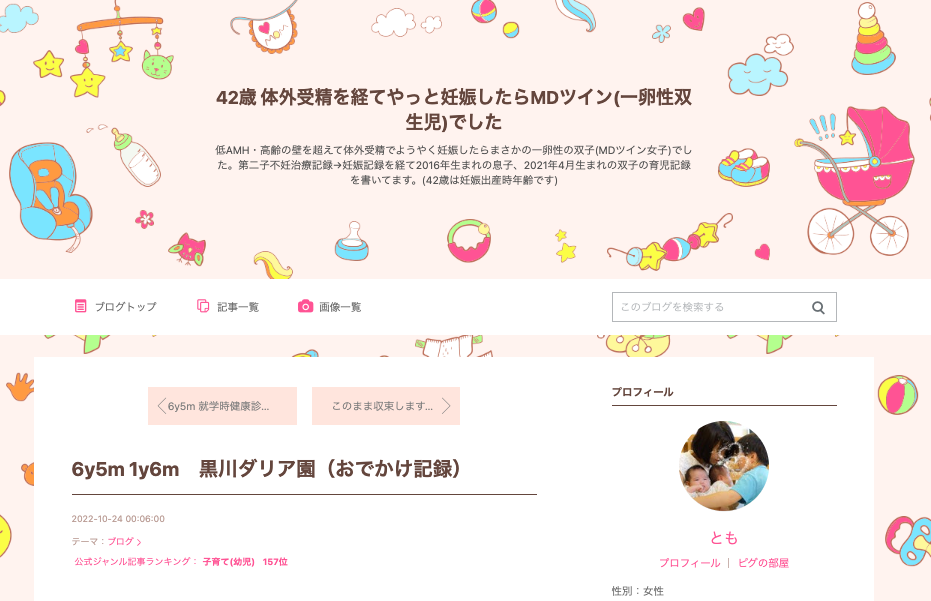Screen dimensions: 931x601
Task: Open the post title 黒川ダリア園 link
Action: pos(267,469)
